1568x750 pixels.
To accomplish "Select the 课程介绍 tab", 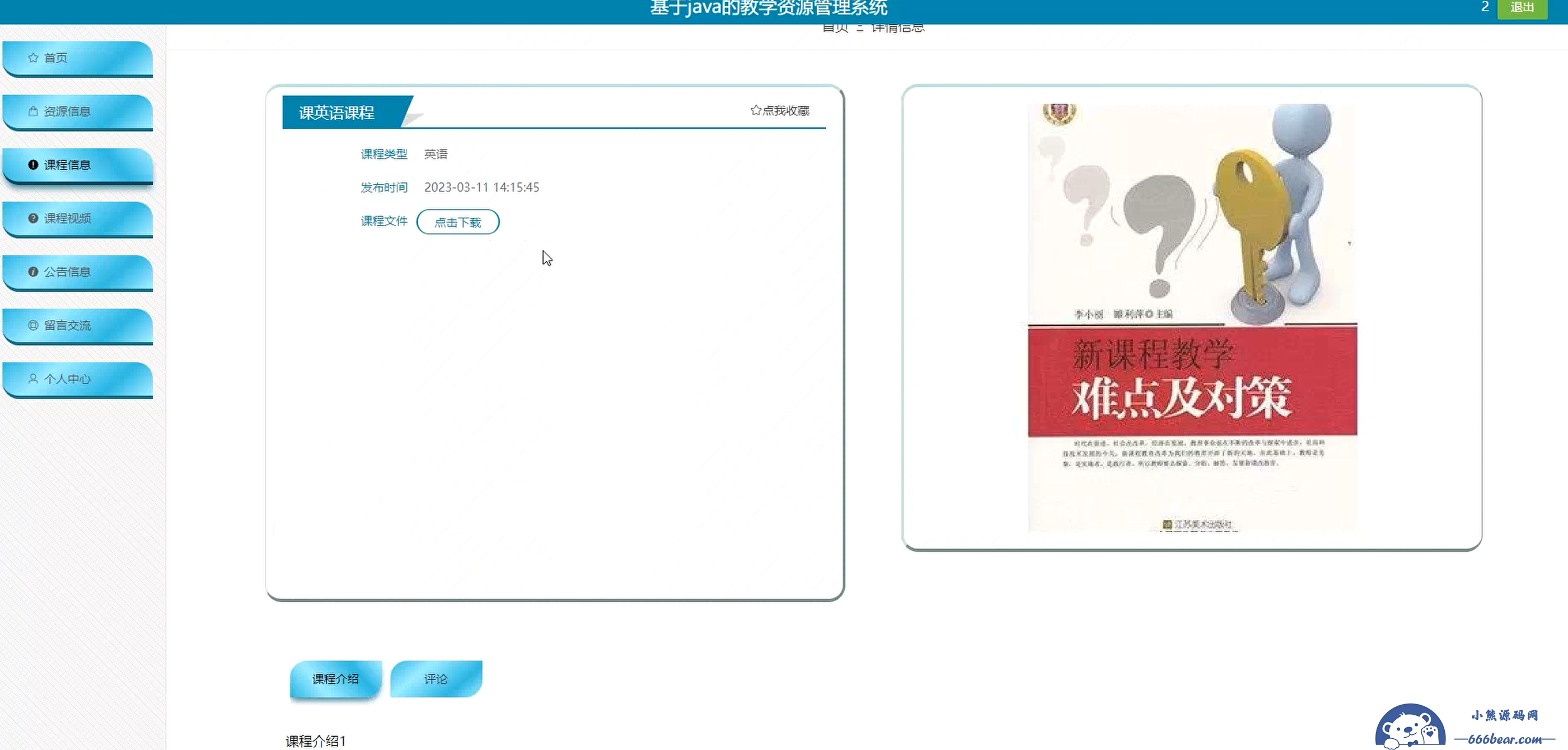I will pyautogui.click(x=335, y=679).
